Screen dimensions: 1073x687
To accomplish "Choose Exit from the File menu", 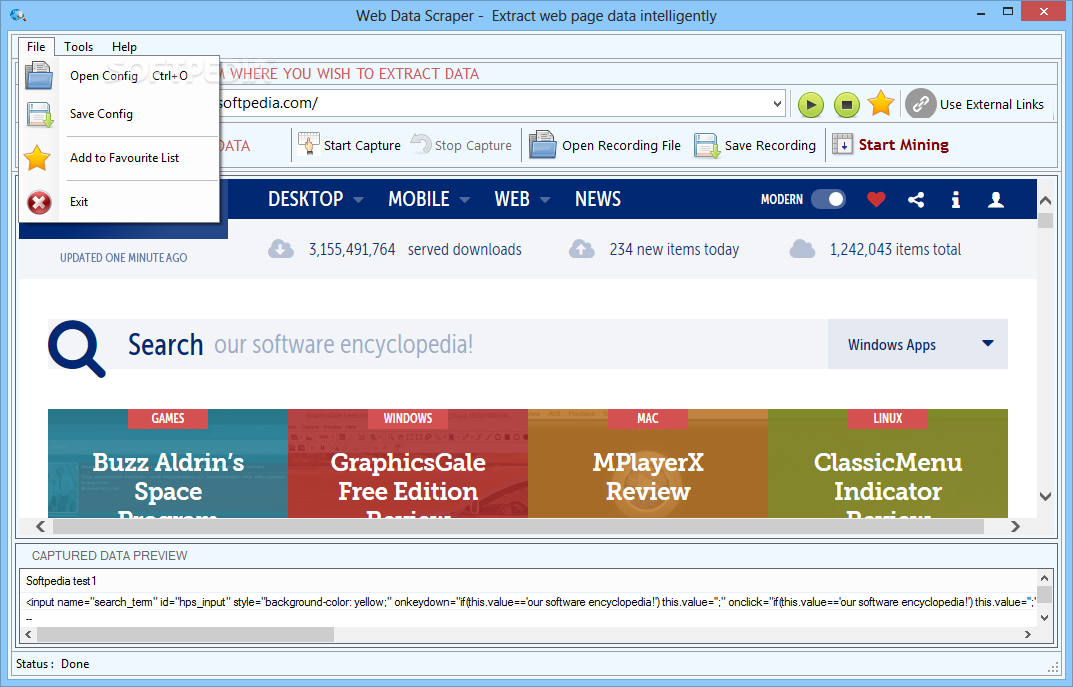I will [x=120, y=202].
